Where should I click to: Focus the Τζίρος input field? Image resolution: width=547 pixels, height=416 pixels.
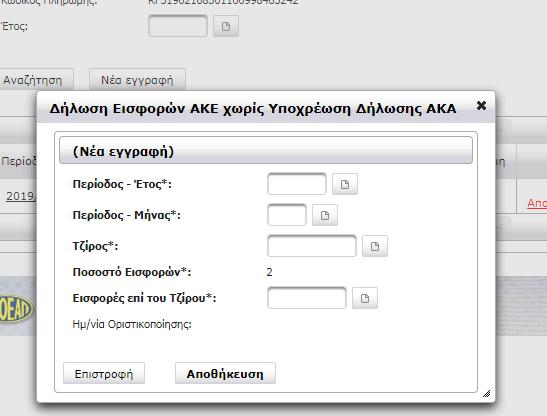(312, 246)
